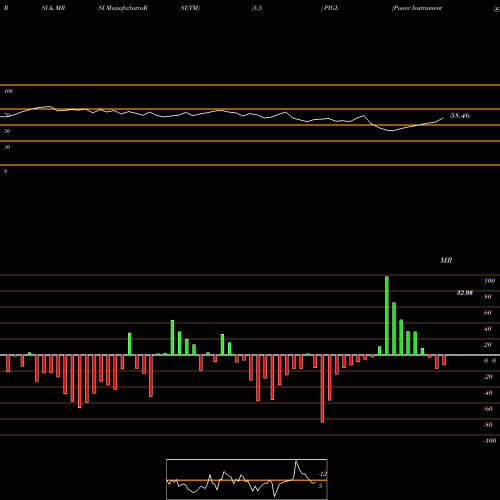Click the 30 level label on the RSI axis

[7, 147]
